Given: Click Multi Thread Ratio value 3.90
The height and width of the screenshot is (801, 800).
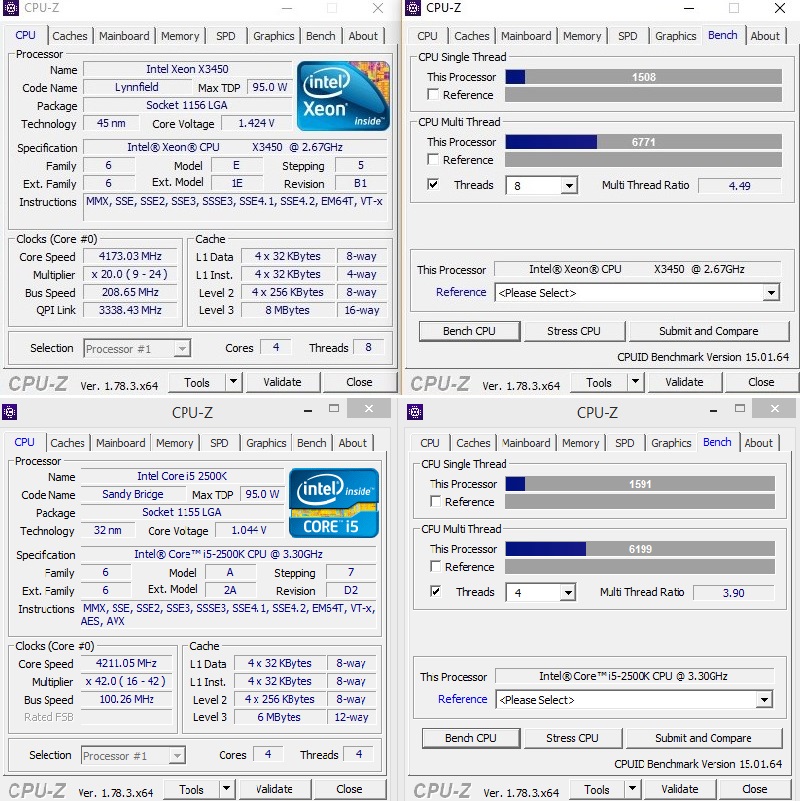Looking at the screenshot, I should pos(734,593).
